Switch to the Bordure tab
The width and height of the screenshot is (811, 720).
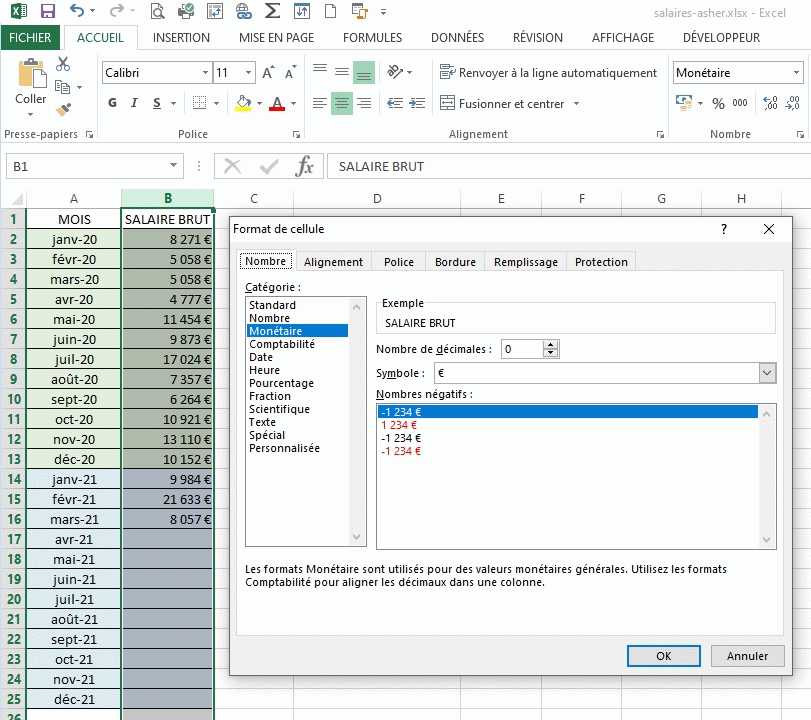[x=455, y=262]
